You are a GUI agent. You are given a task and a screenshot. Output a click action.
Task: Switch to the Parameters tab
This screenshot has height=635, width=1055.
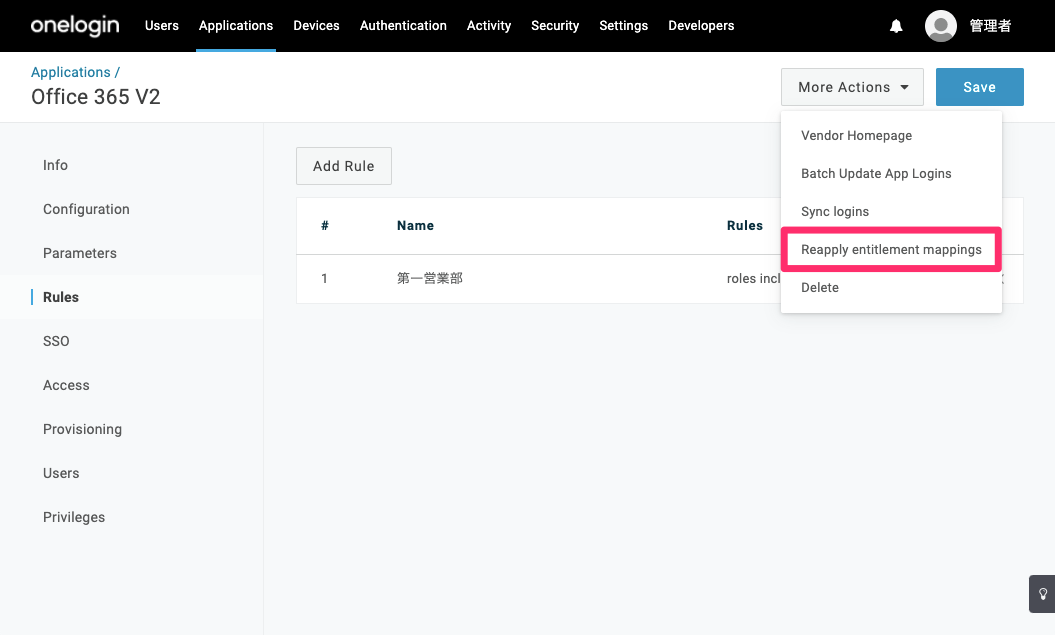[80, 253]
